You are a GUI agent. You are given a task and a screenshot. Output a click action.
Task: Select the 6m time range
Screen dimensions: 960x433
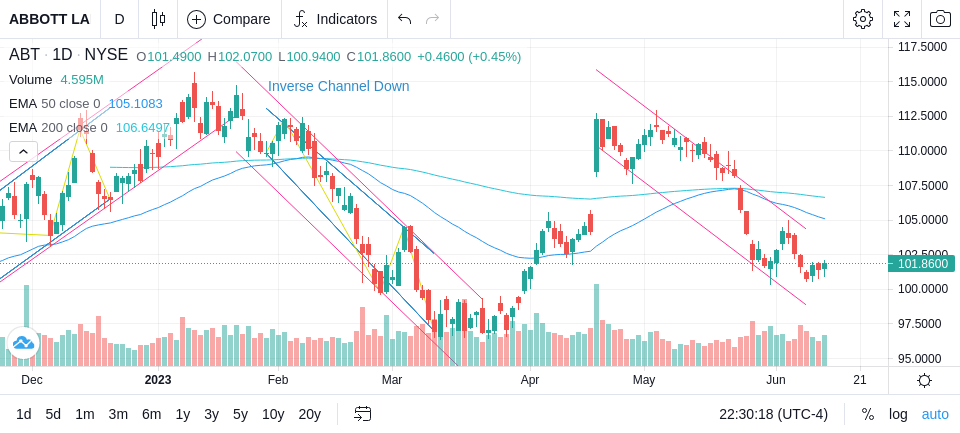(x=151, y=415)
